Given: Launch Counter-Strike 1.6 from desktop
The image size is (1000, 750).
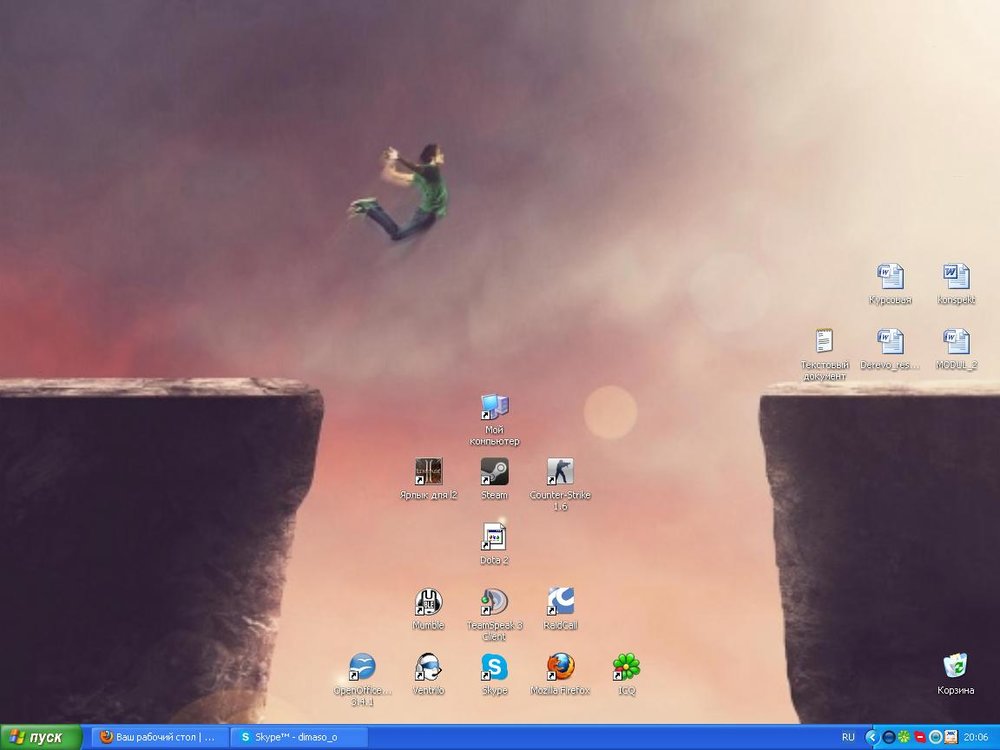Looking at the screenshot, I should pyautogui.click(x=560, y=471).
